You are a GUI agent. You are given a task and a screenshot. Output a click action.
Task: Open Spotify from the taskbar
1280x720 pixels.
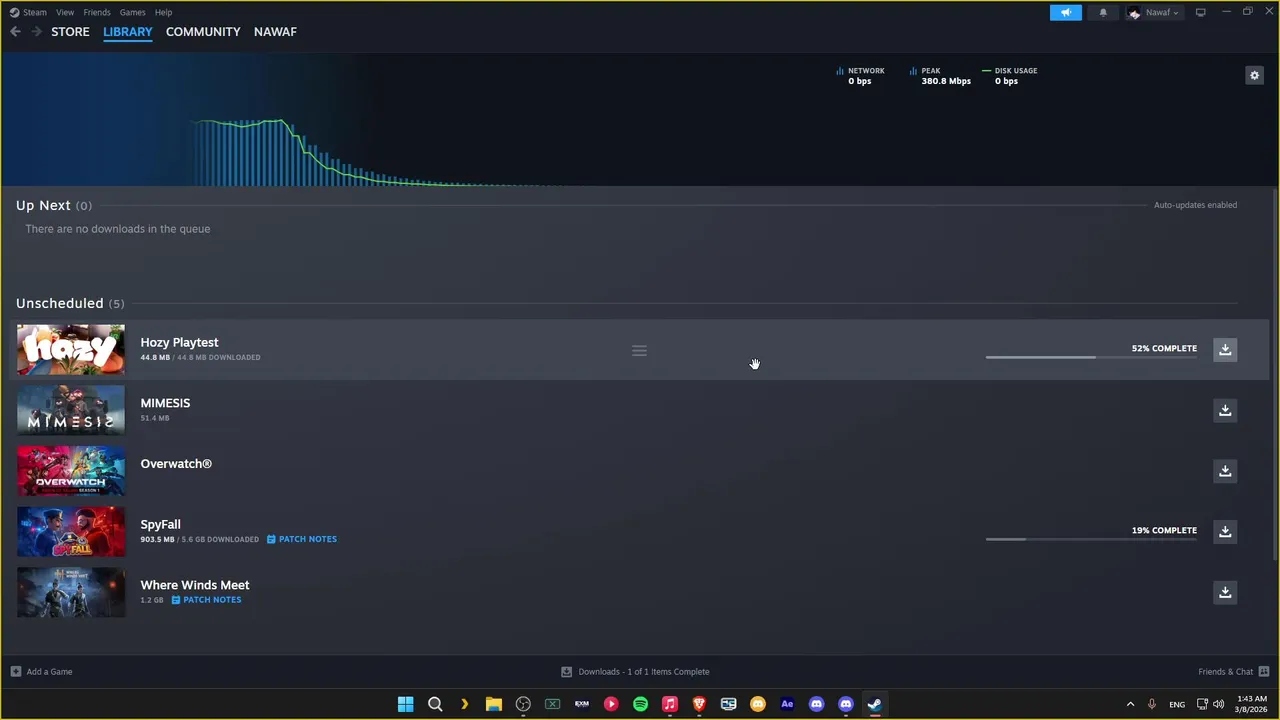pyautogui.click(x=640, y=704)
